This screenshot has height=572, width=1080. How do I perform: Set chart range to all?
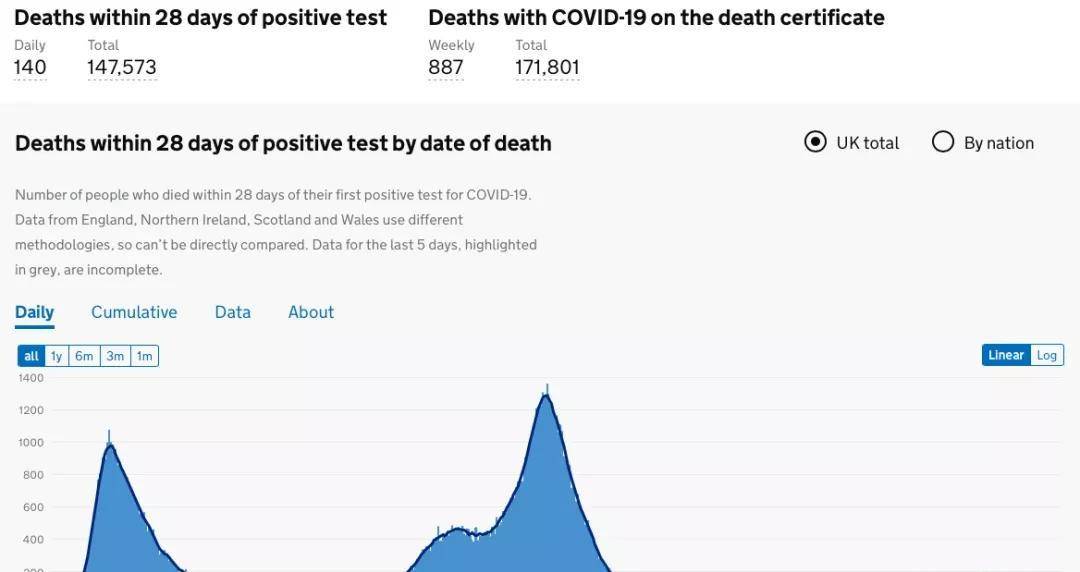(32, 356)
